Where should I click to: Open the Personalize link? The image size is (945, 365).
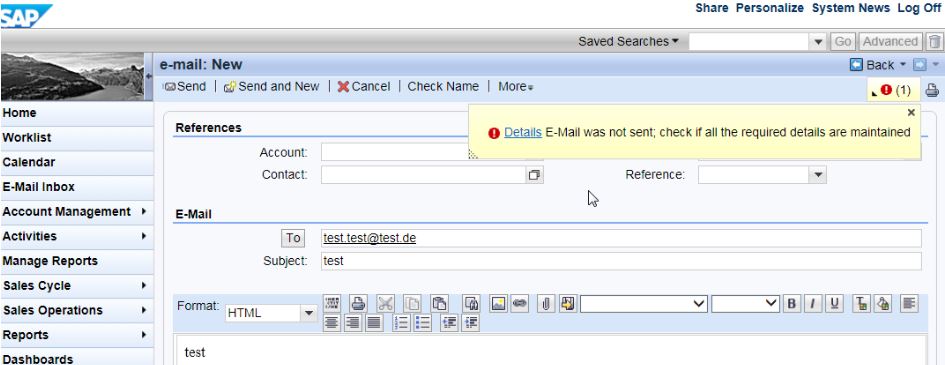click(x=770, y=8)
